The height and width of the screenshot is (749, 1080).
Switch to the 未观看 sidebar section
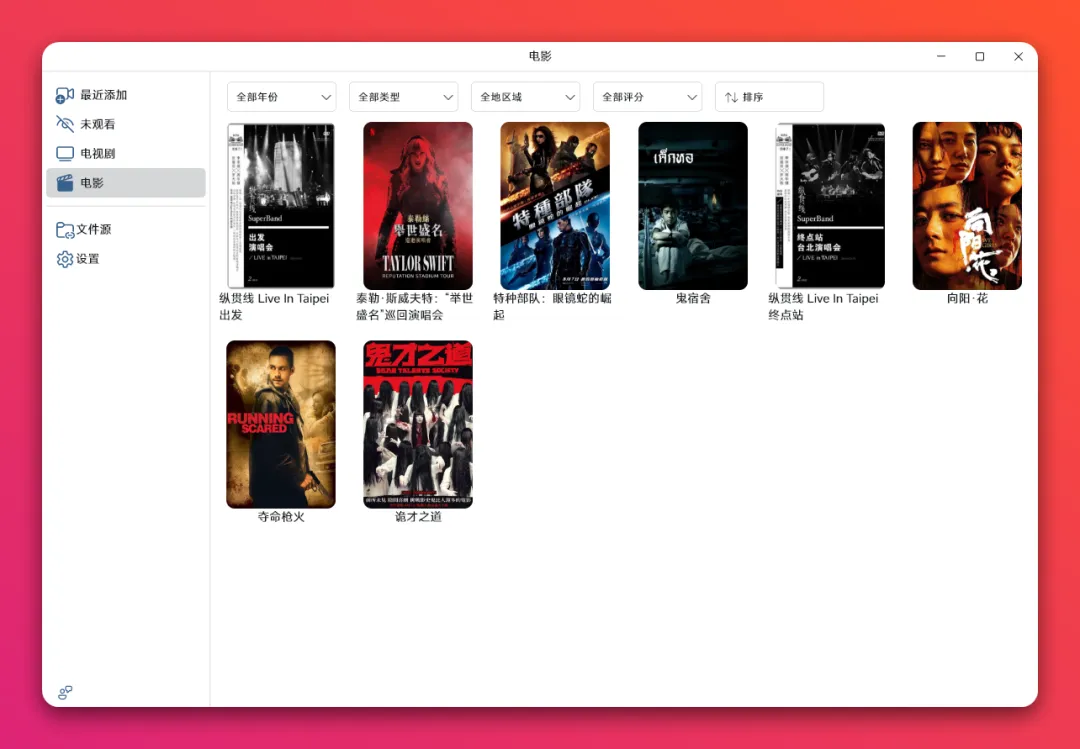(x=98, y=124)
